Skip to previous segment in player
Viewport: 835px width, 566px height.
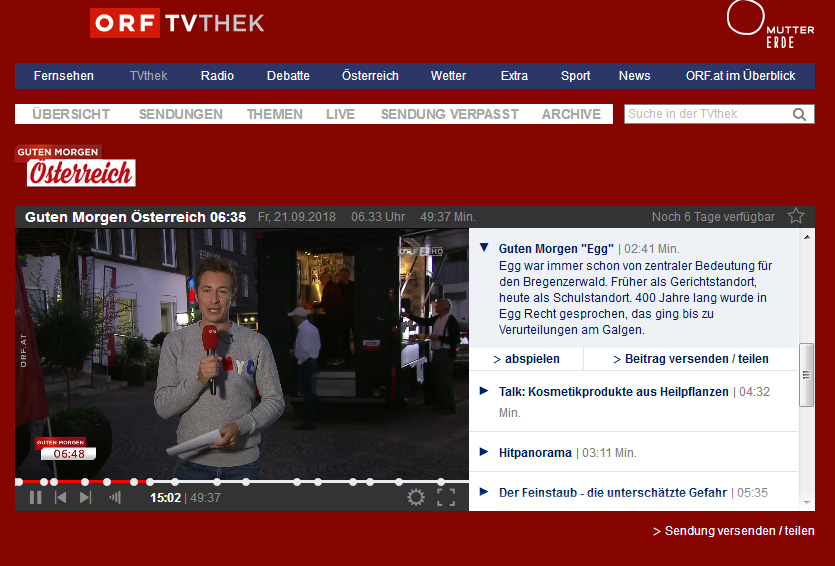pos(60,497)
